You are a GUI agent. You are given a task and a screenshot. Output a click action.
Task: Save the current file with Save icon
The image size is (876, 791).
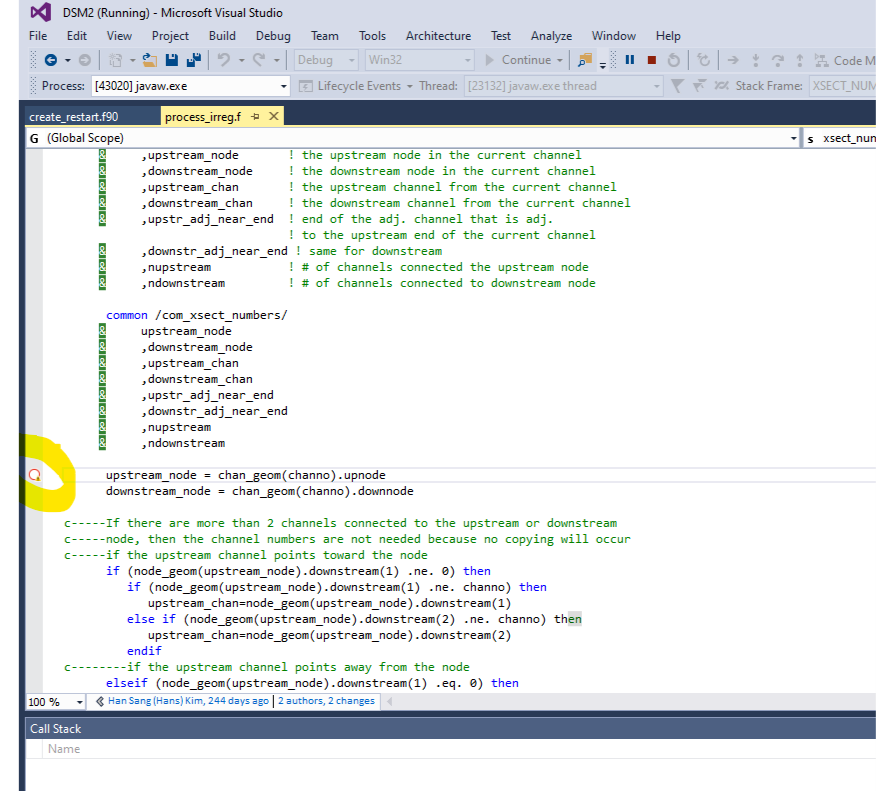tap(172, 60)
